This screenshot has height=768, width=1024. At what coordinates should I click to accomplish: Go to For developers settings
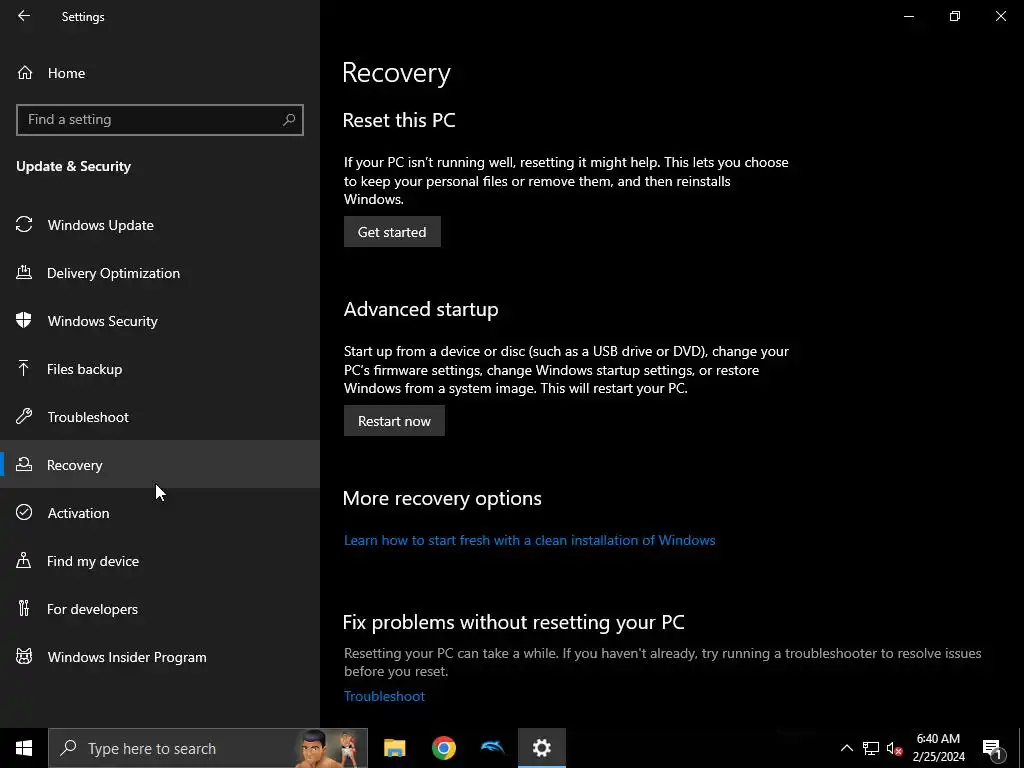160,609
